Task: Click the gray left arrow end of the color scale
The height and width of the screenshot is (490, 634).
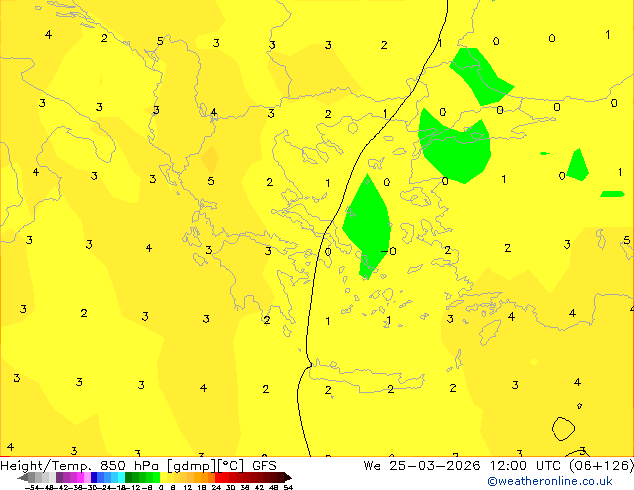Action: point(23,478)
